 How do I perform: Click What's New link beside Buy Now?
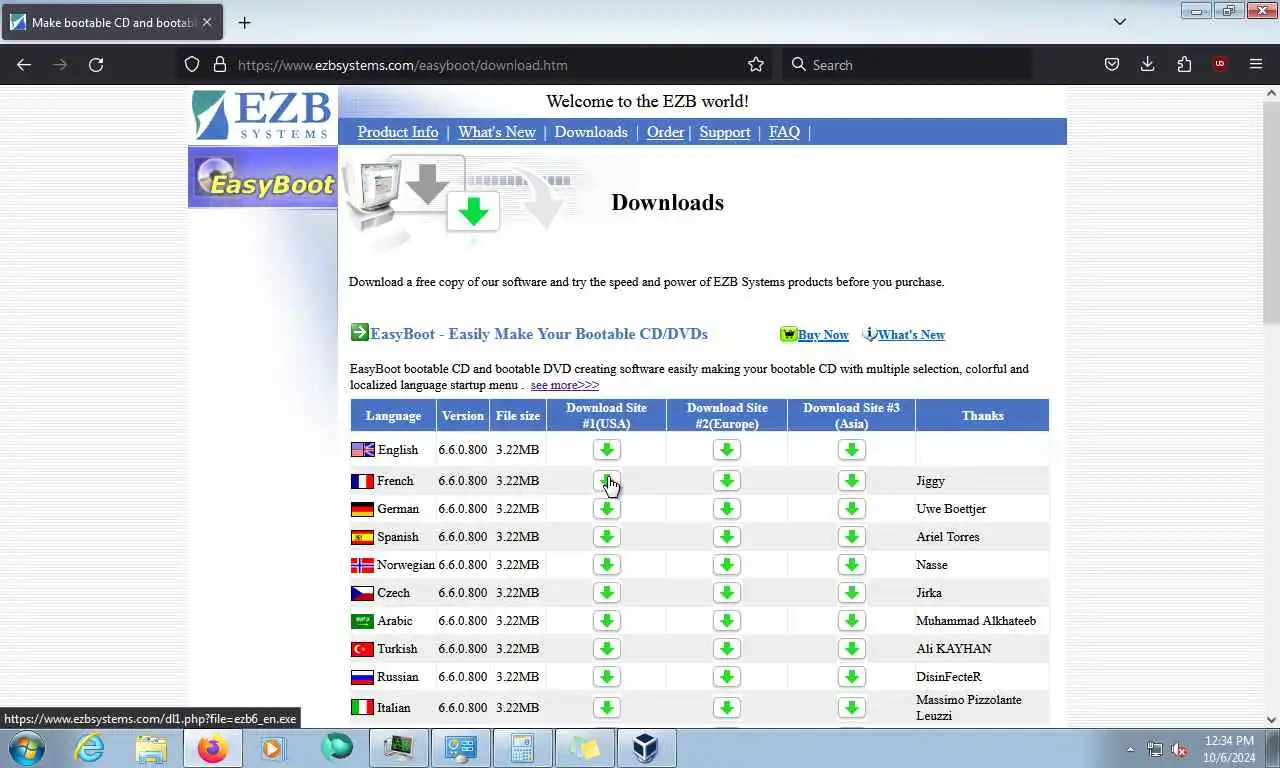[911, 335]
